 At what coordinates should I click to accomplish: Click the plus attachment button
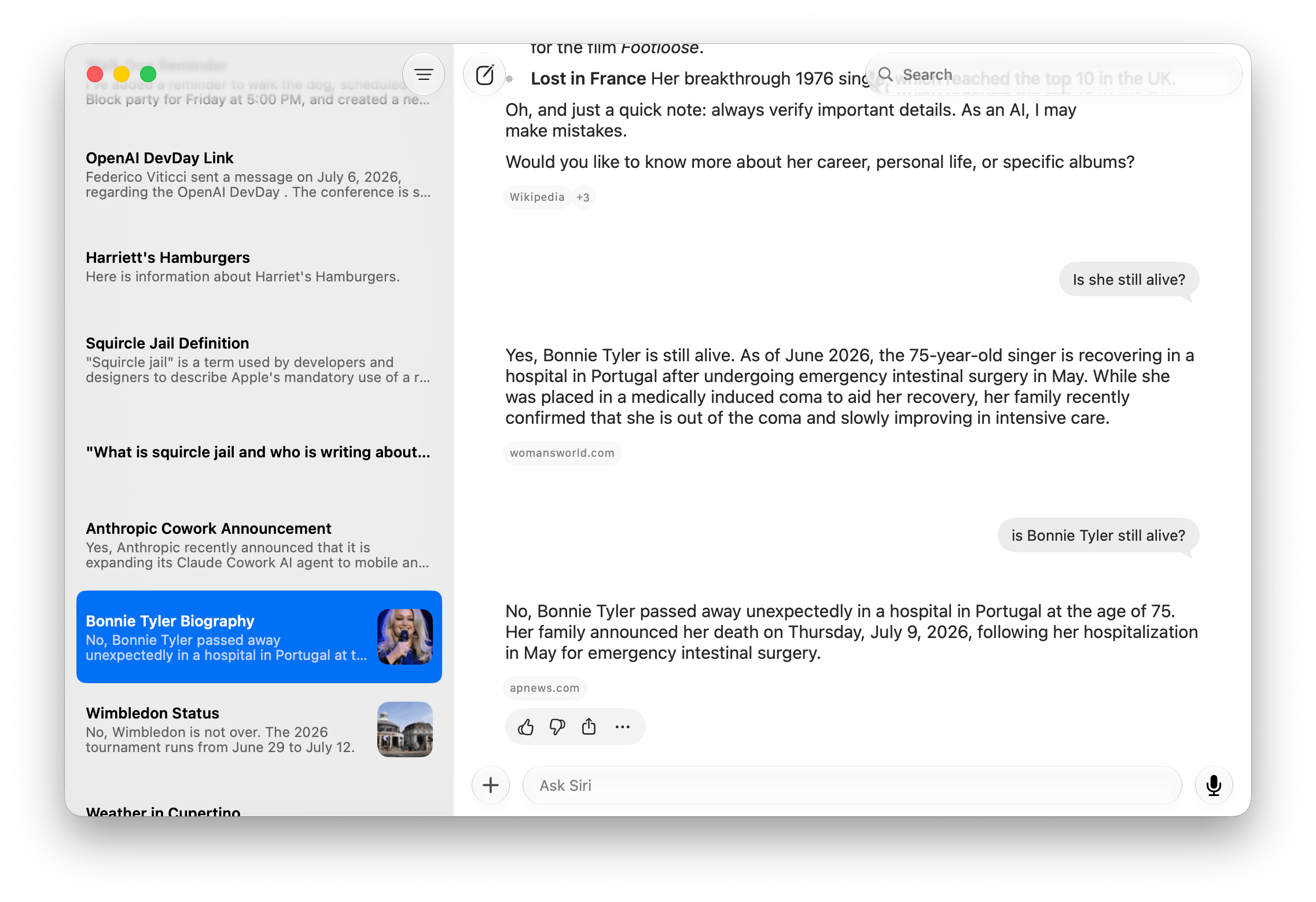(491, 785)
